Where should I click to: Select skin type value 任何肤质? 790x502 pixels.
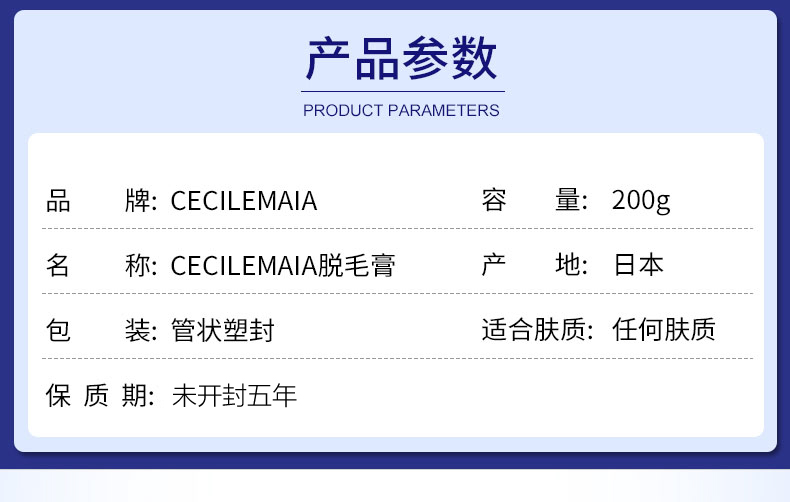[664, 330]
